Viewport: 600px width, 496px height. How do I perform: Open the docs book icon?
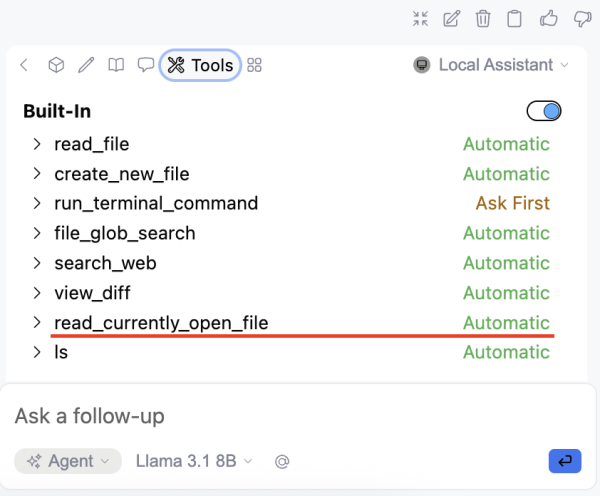[x=117, y=65]
